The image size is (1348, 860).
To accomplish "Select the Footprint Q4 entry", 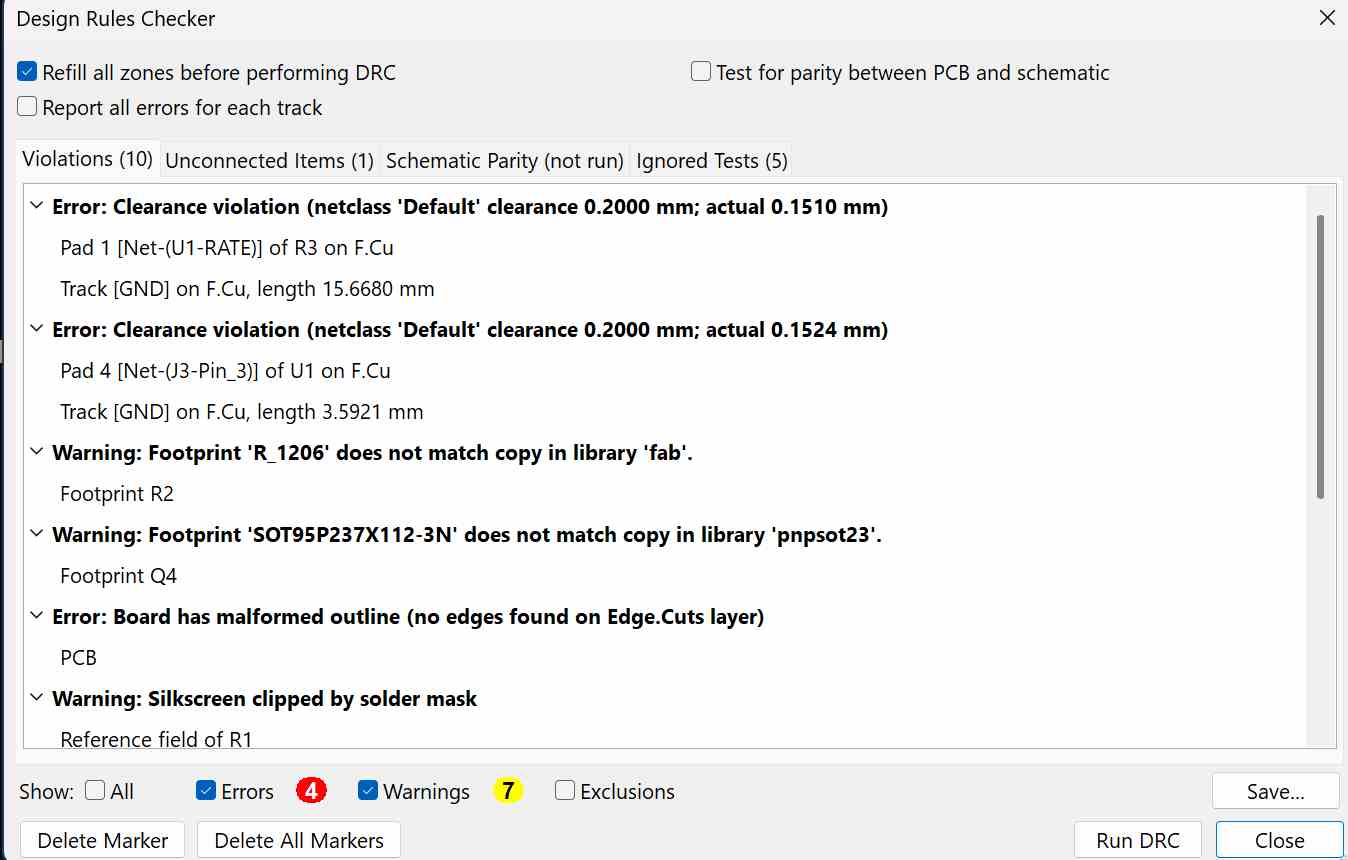I will [x=118, y=576].
